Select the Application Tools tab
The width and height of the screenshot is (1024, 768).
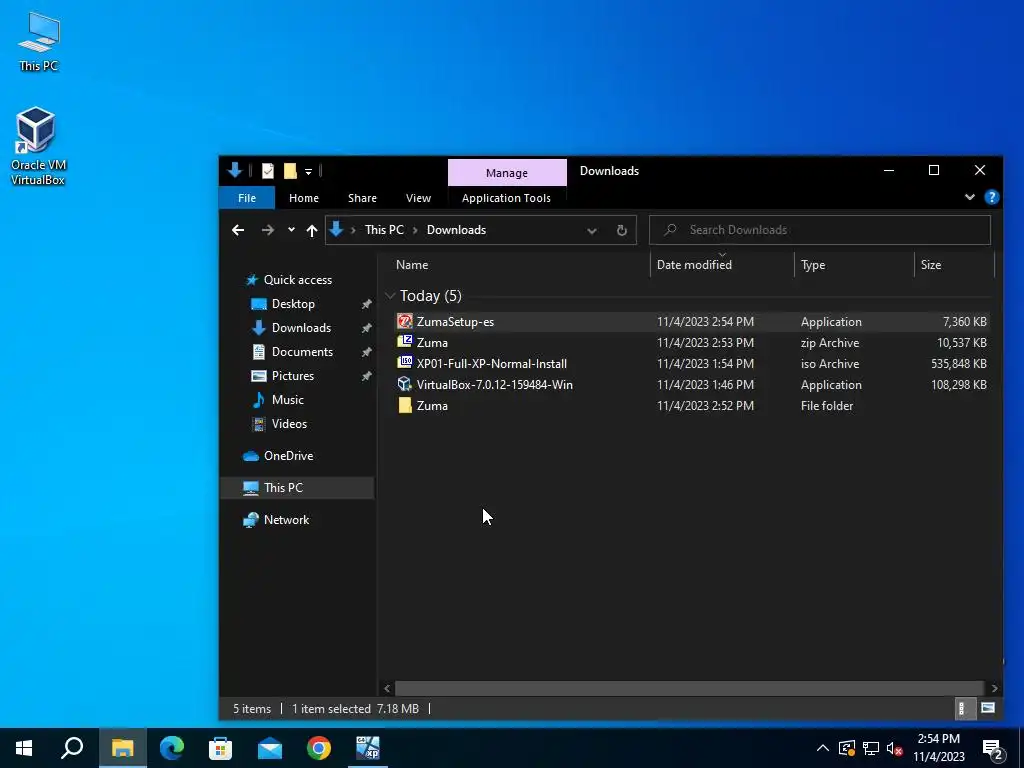click(x=506, y=198)
